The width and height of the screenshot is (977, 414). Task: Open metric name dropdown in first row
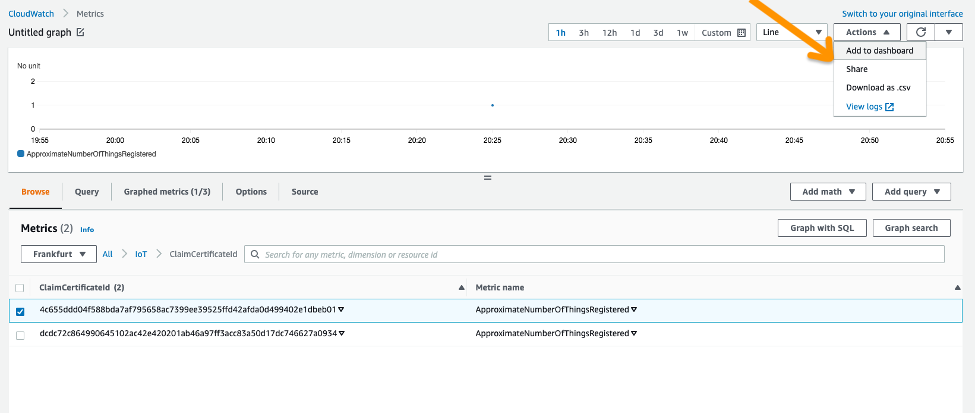pyautogui.click(x=634, y=309)
